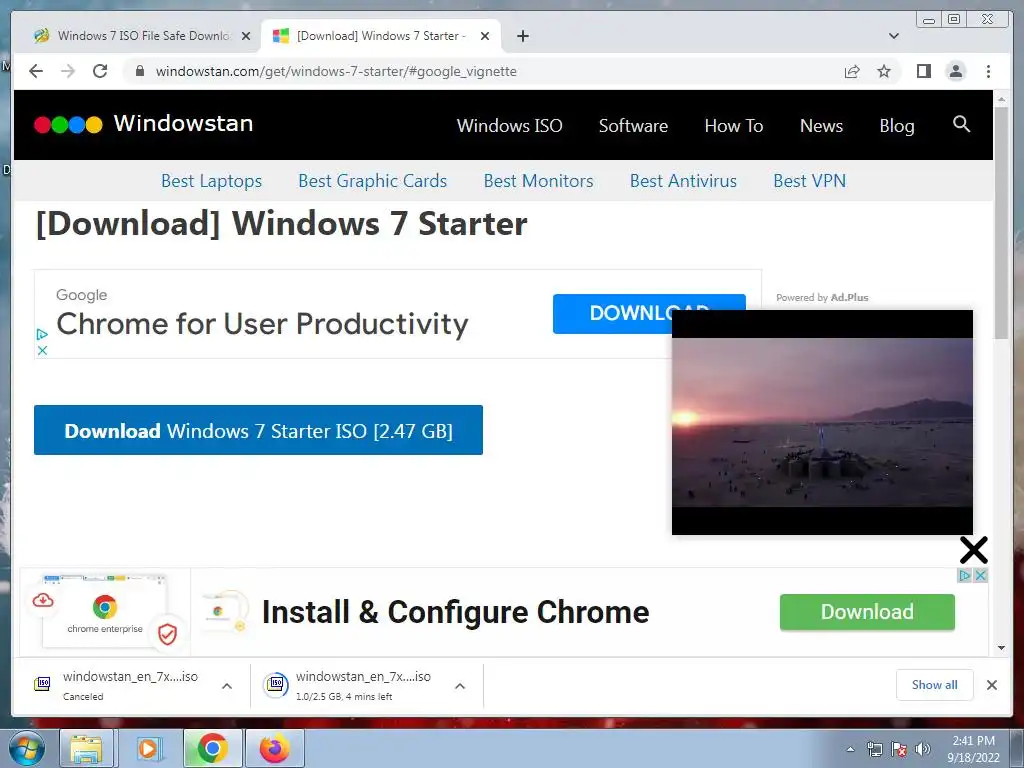Click the blue DOWNLOAD ad button

coord(612,313)
